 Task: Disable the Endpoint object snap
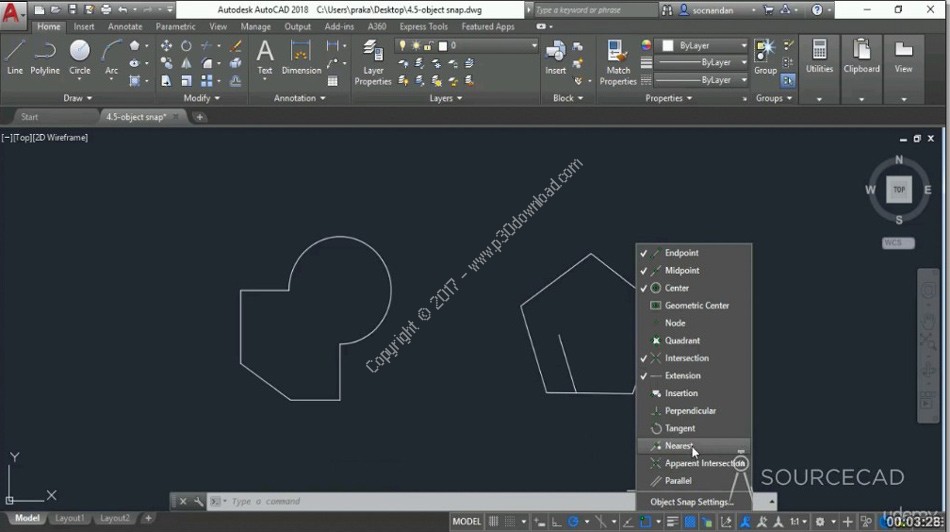pyautogui.click(x=682, y=253)
